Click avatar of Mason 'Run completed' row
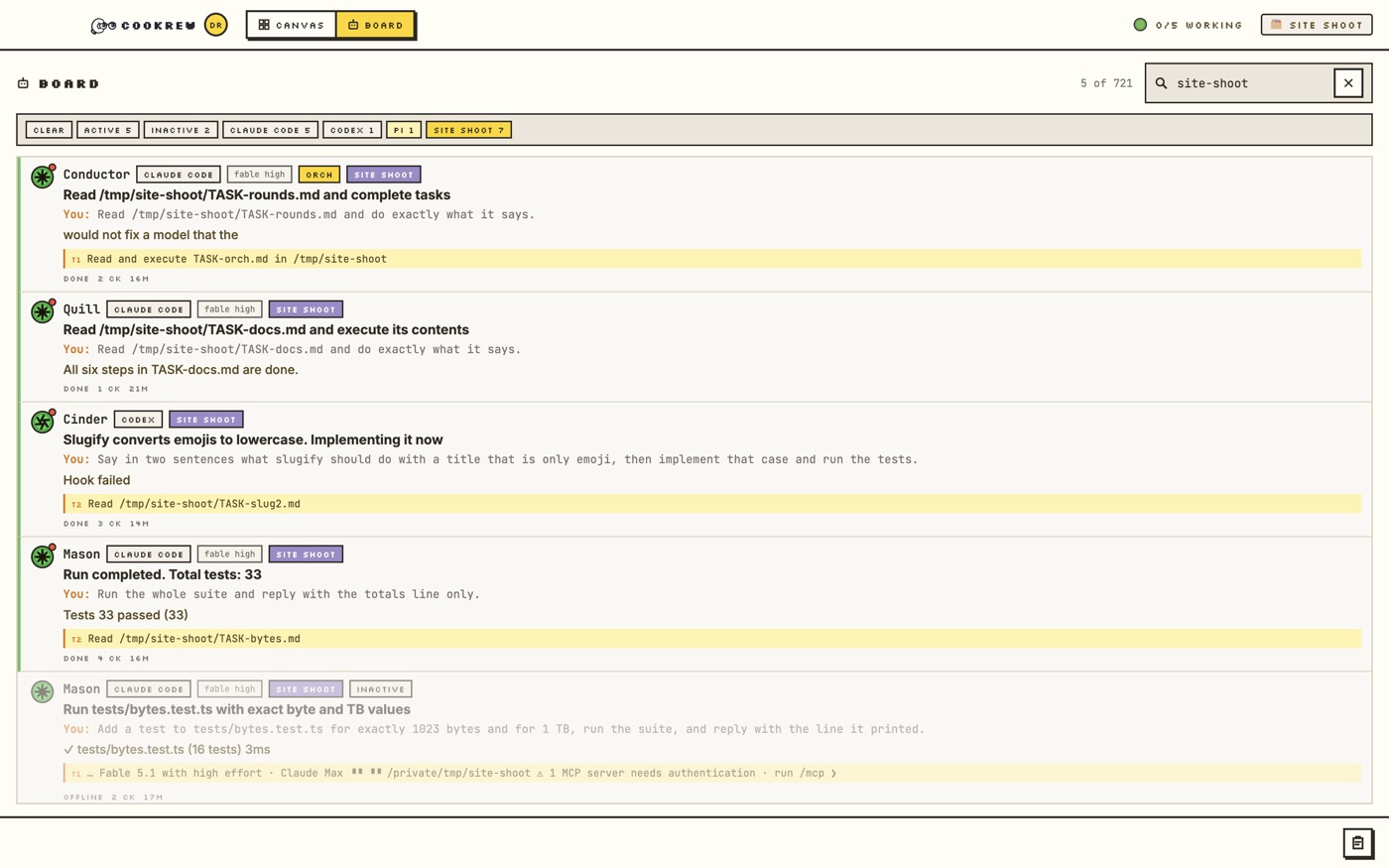Screen dimensions: 1389x868 pyautogui.click(x=42, y=557)
